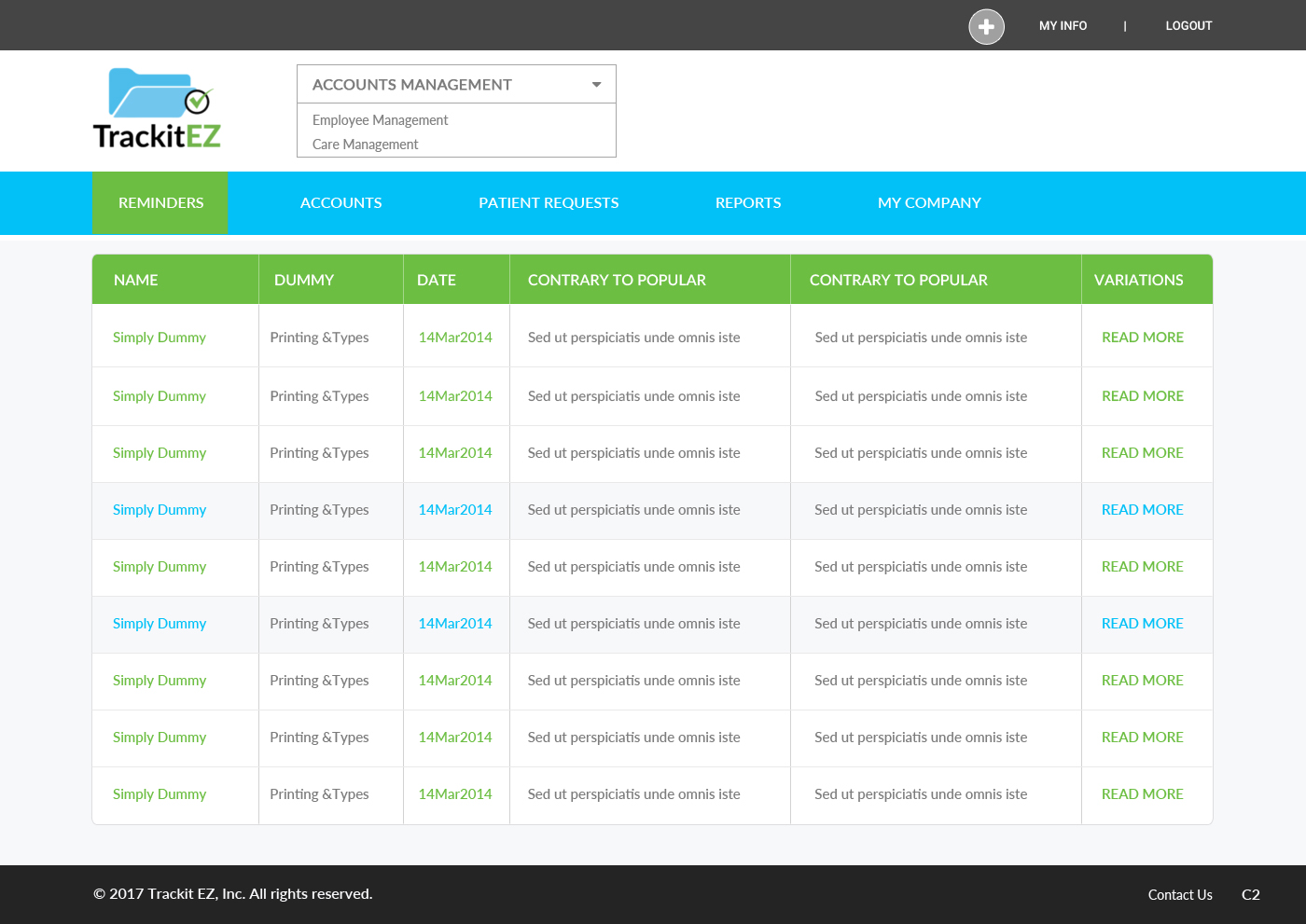Click the C2 link in footer

click(1250, 895)
